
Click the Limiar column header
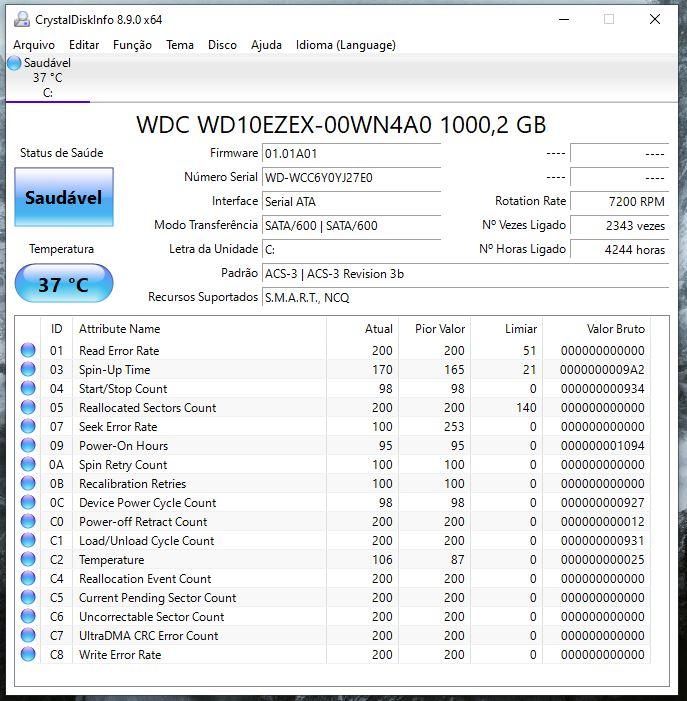(506, 329)
